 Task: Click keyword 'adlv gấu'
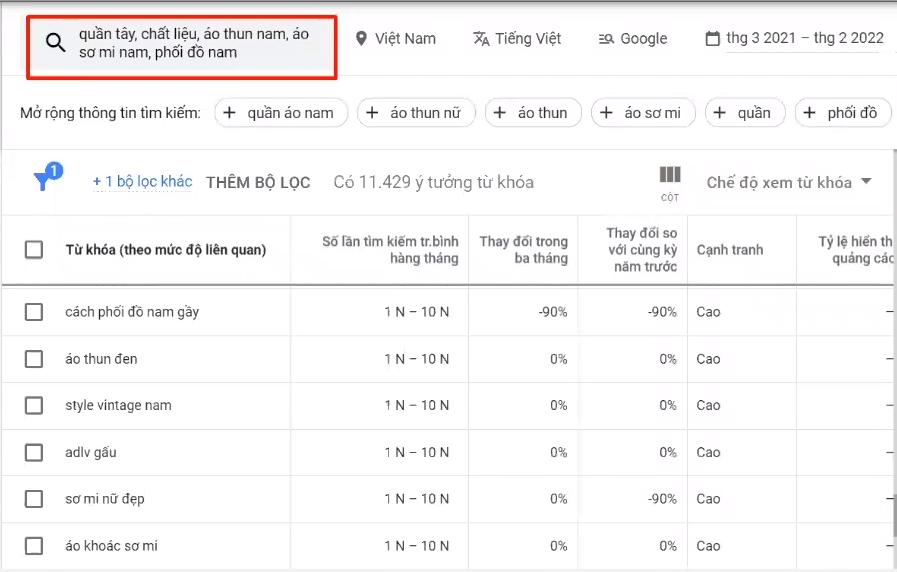pyautogui.click(x=91, y=452)
